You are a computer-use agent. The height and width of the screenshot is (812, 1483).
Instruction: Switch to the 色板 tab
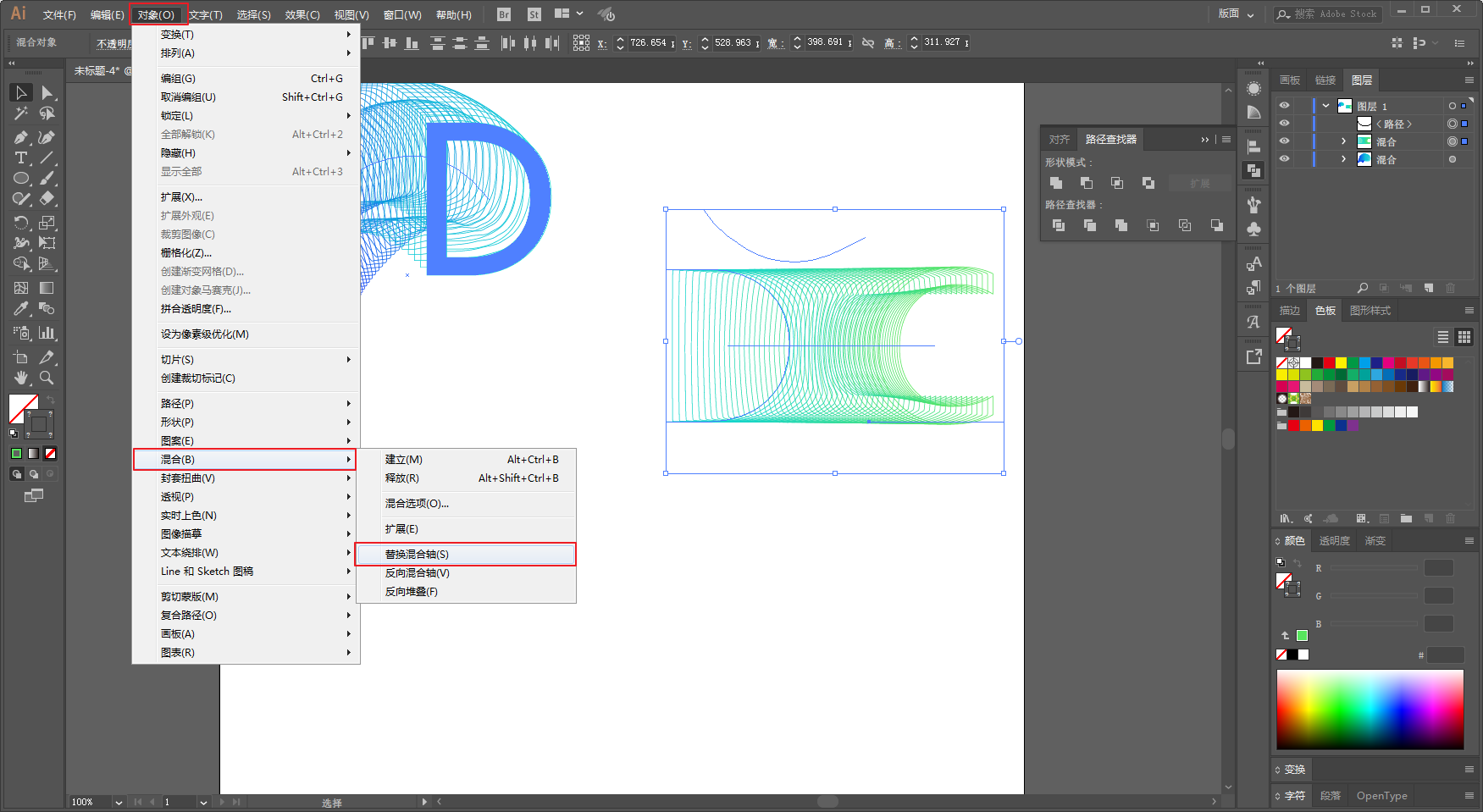coord(1325,311)
